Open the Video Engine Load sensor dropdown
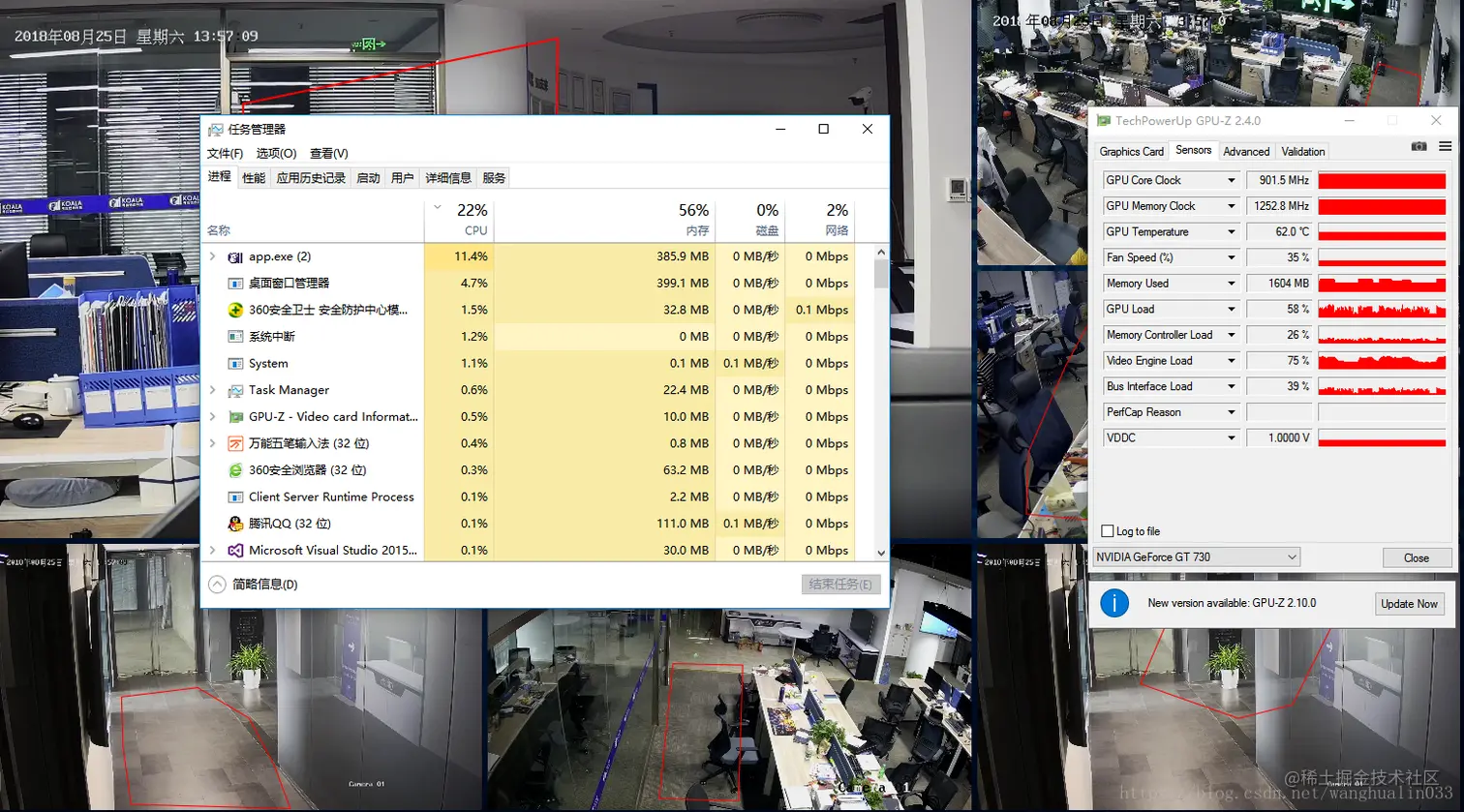The width and height of the screenshot is (1464, 812). (x=1232, y=361)
